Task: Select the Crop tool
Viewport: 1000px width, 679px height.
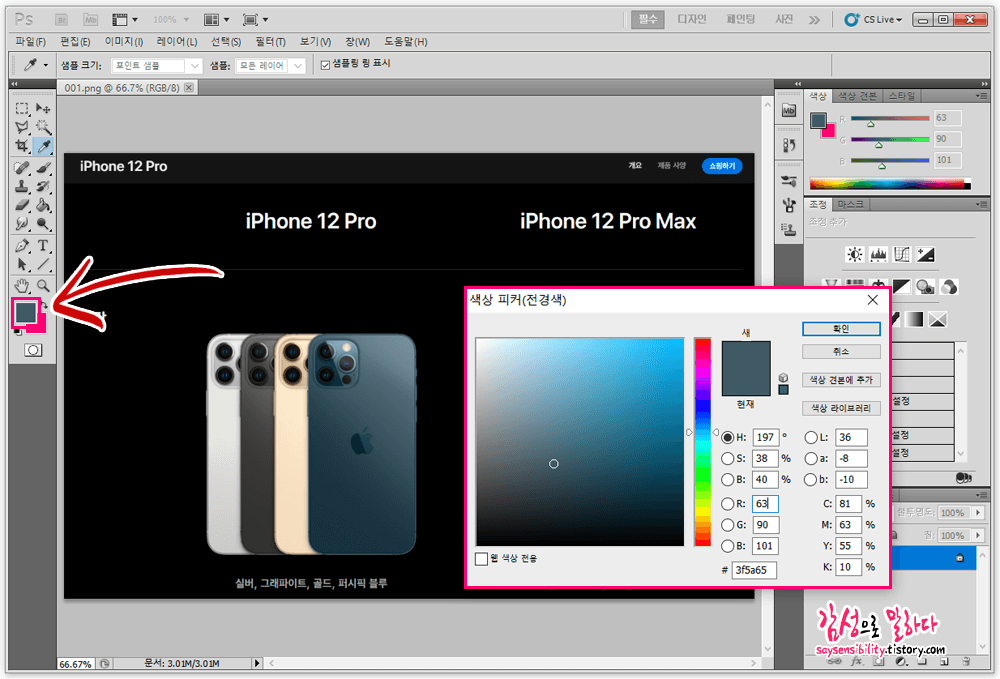Action: click(x=22, y=146)
